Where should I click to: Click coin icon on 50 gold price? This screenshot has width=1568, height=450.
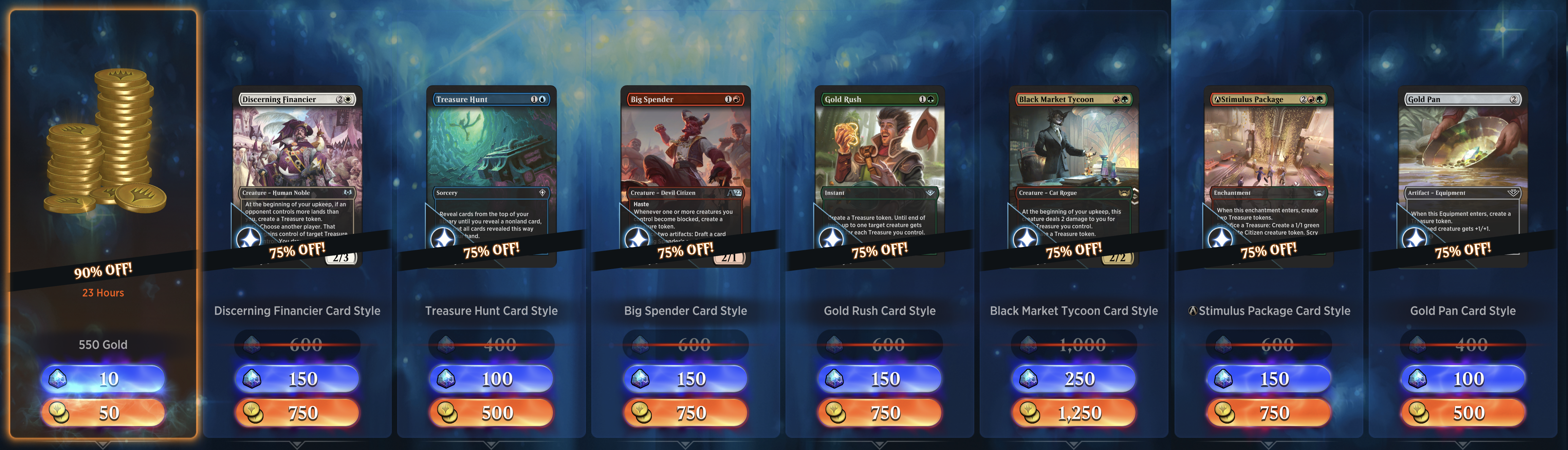click(59, 413)
